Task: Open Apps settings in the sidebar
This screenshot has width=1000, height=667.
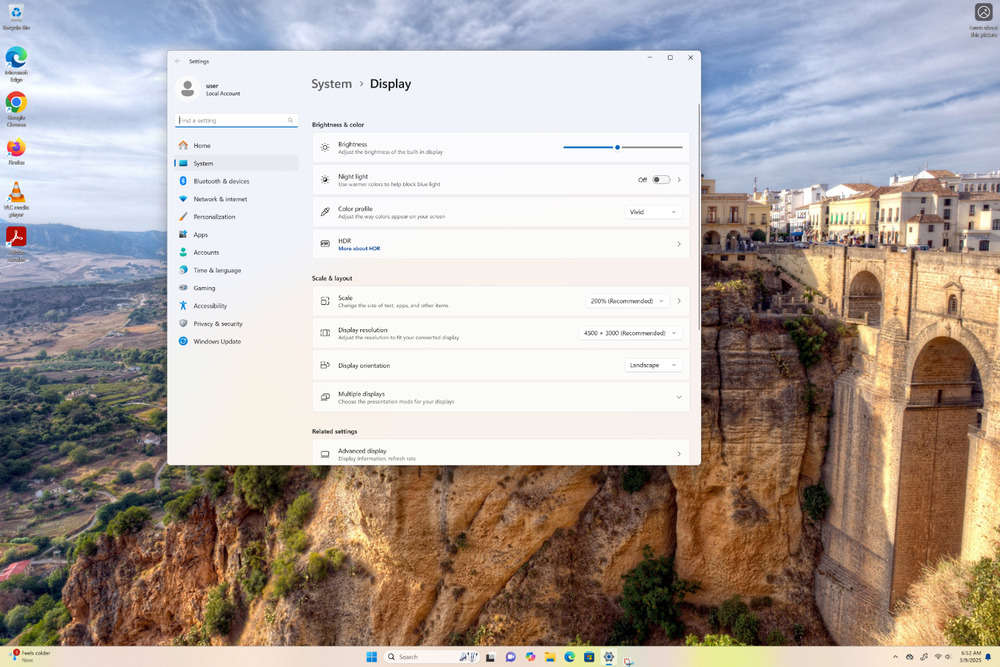Action: point(236,235)
